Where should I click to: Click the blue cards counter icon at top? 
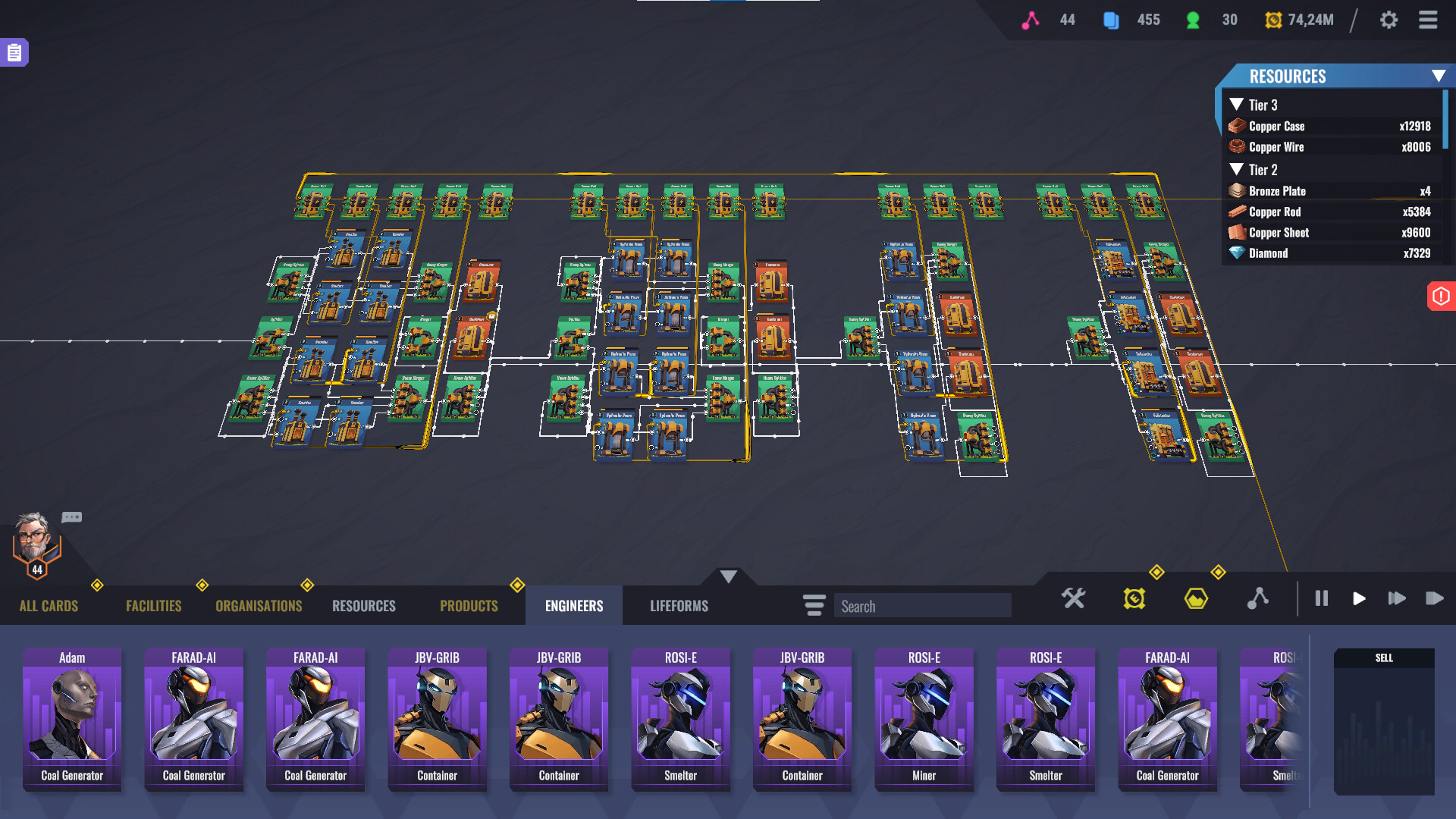coord(1112,20)
